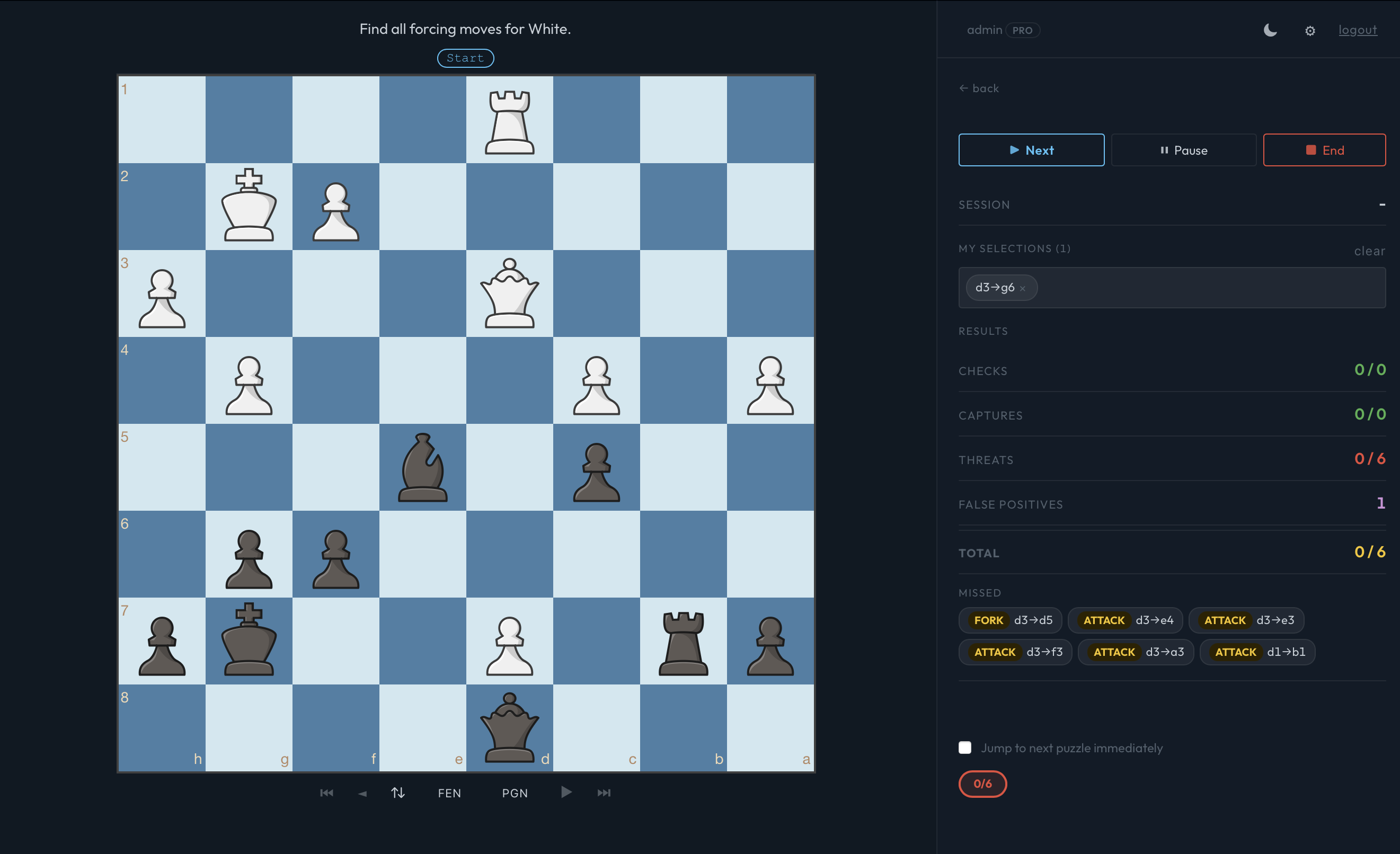End the training session
This screenshot has height=854, width=1400.
coord(1324,150)
